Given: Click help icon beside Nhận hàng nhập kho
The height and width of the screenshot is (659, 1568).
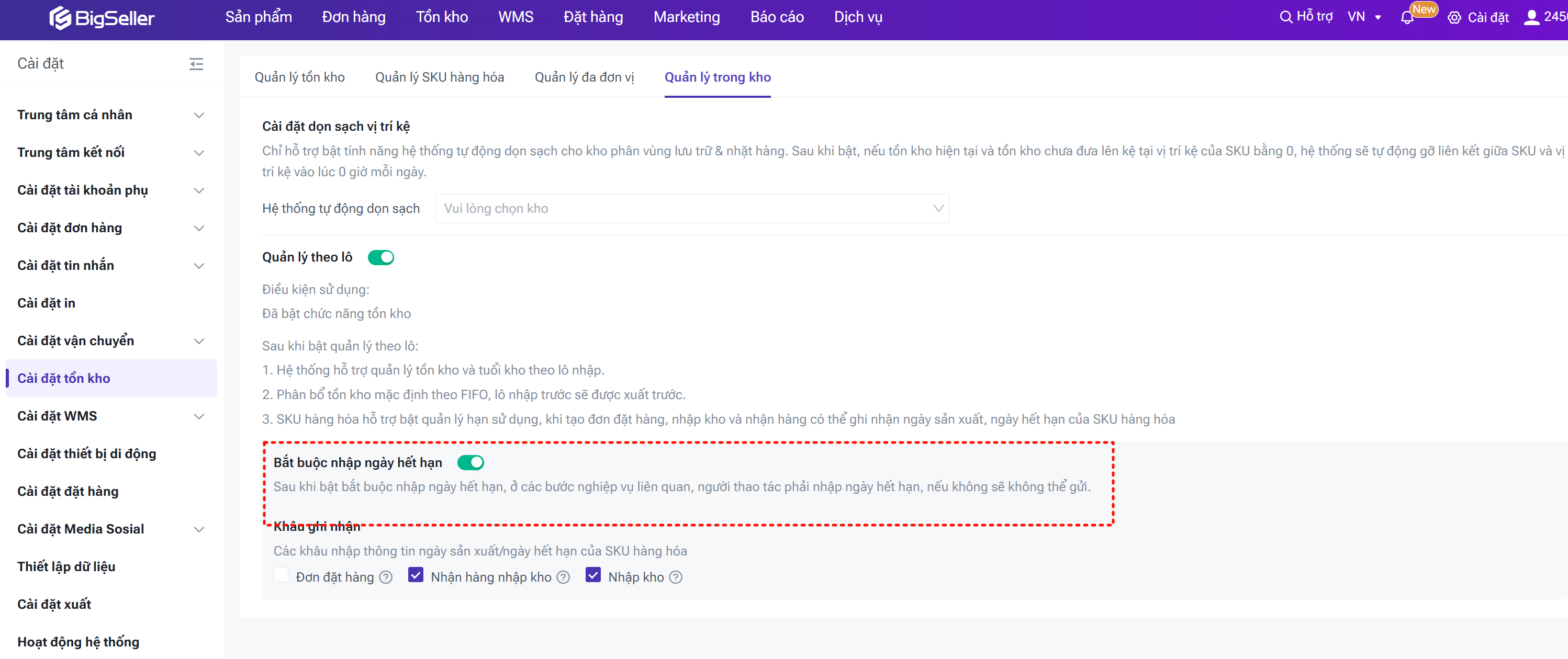Looking at the screenshot, I should [x=563, y=577].
